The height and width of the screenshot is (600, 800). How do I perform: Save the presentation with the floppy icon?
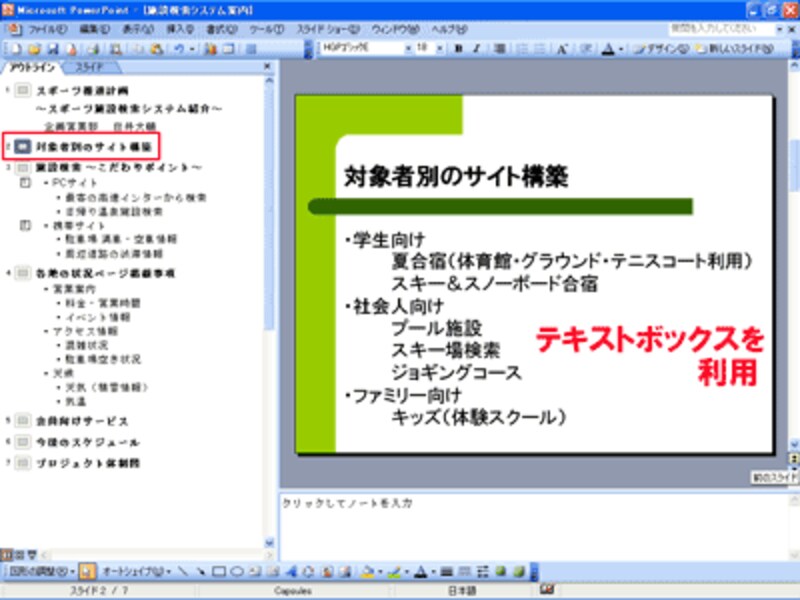(x=53, y=49)
